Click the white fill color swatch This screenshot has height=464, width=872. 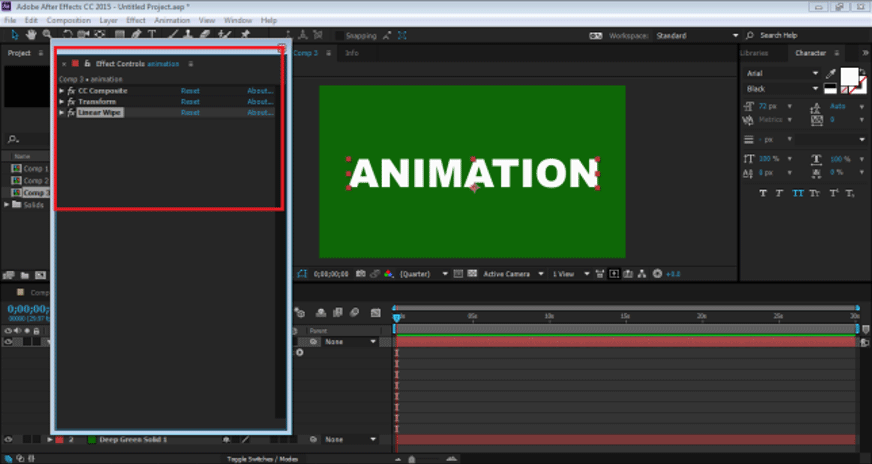coord(849,76)
